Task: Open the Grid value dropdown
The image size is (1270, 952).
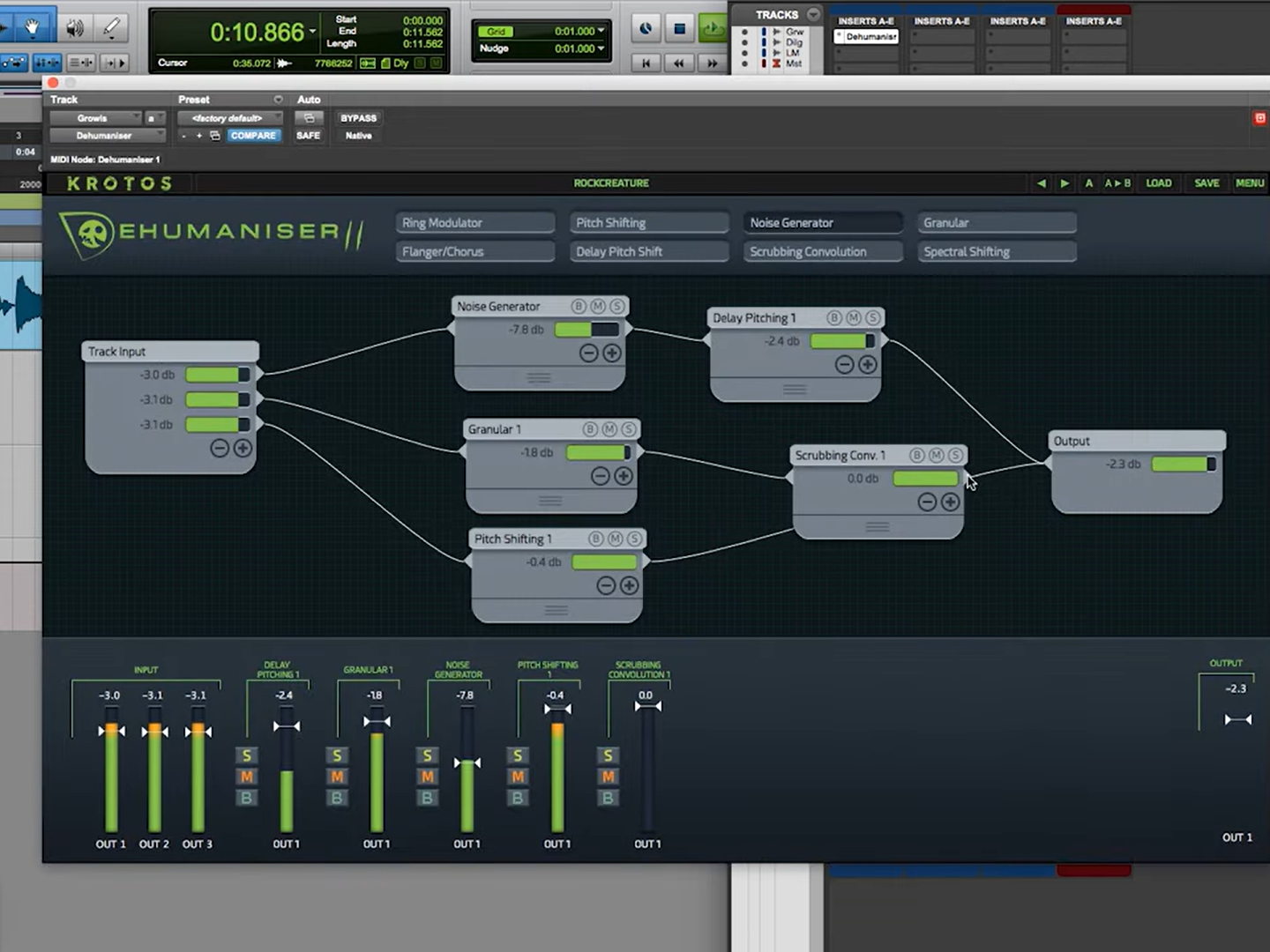Action: click(601, 31)
